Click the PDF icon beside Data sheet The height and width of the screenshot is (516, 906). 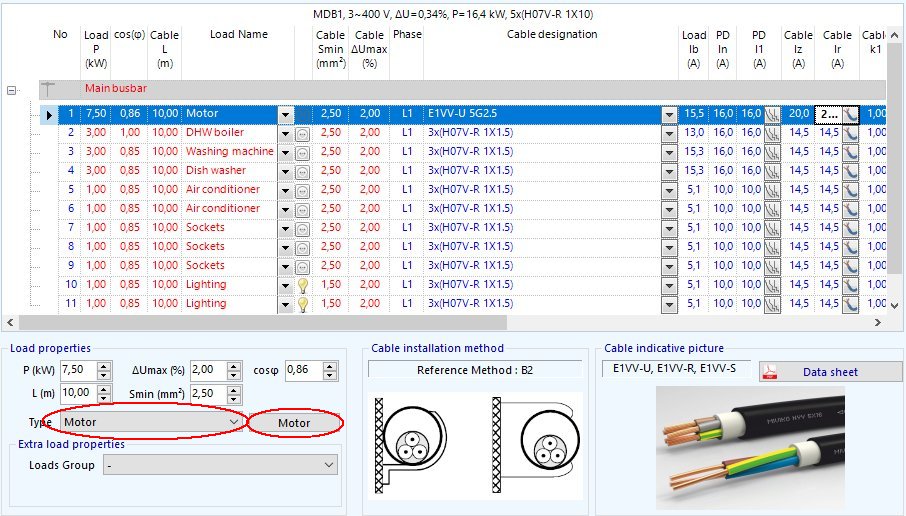tap(771, 372)
